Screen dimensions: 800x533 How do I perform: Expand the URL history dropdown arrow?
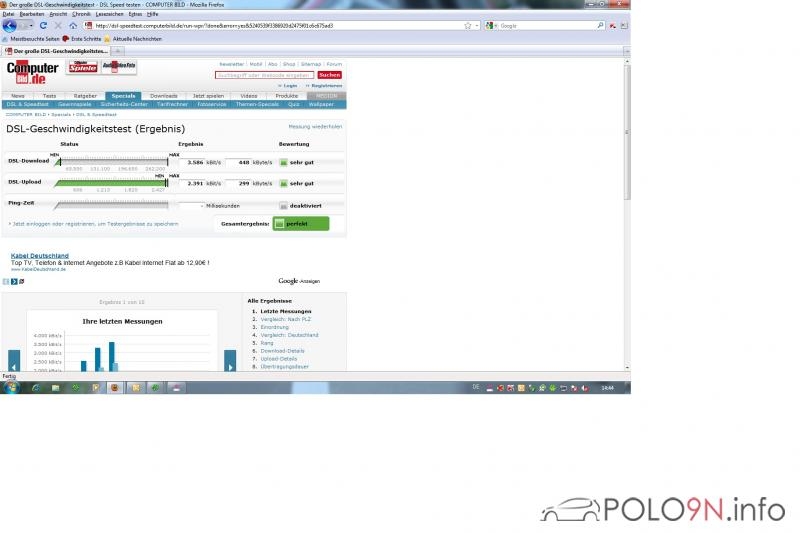pos(476,25)
